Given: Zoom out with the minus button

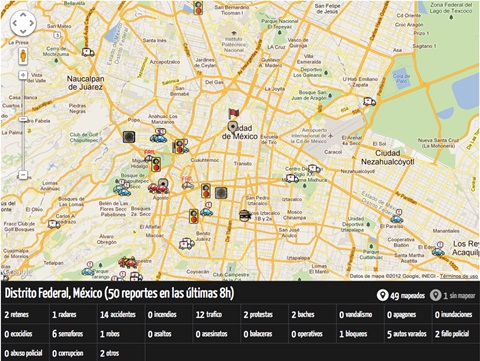Looking at the screenshot, I should tap(23, 175).
